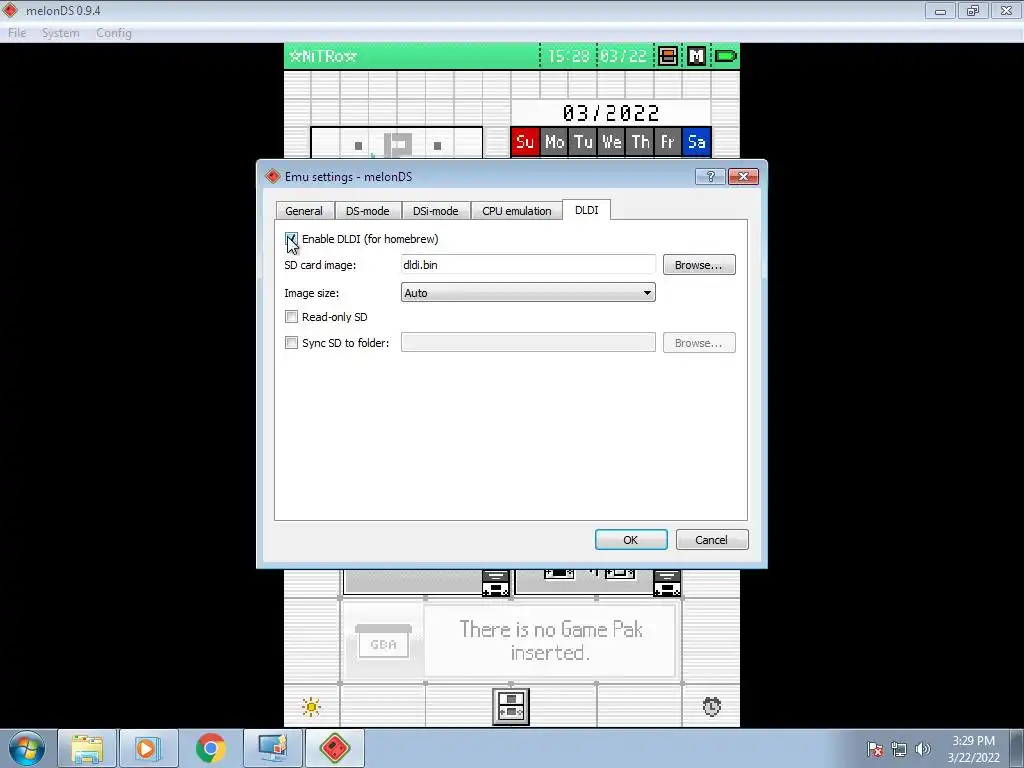This screenshot has width=1024, height=768.
Task: Open the volume speaker tray icon
Action: [922, 749]
